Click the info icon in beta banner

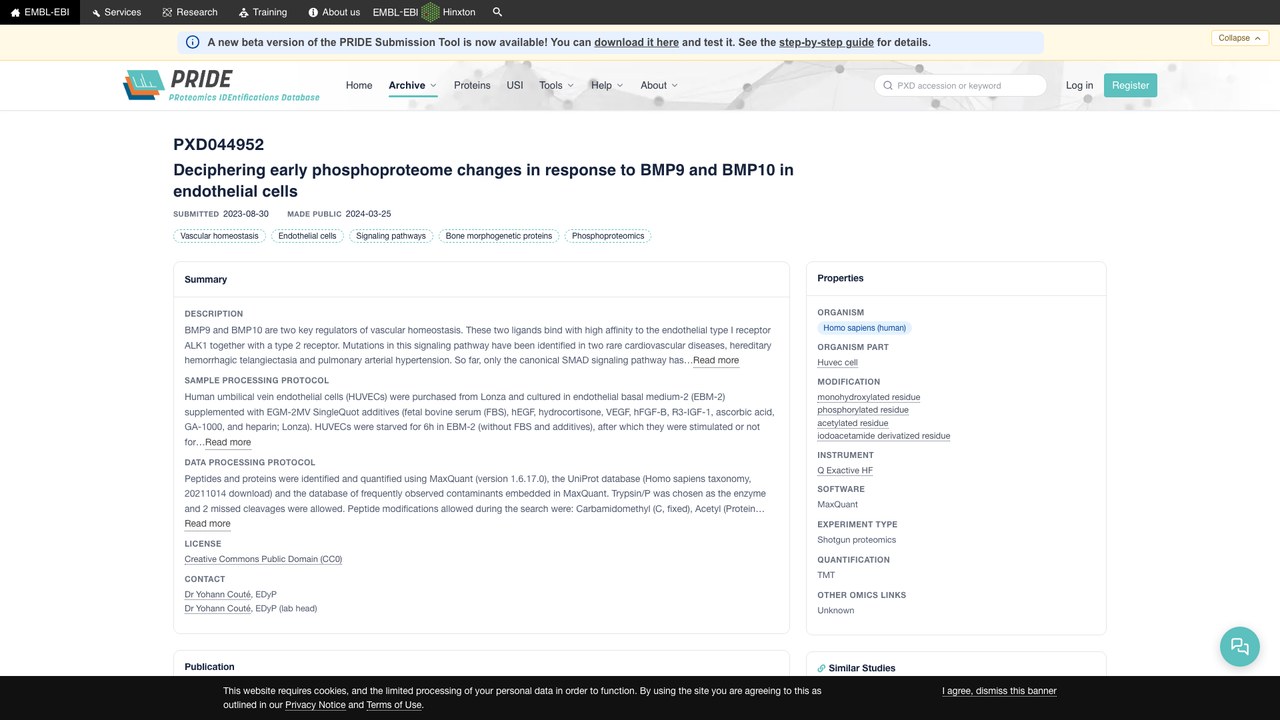coord(193,42)
